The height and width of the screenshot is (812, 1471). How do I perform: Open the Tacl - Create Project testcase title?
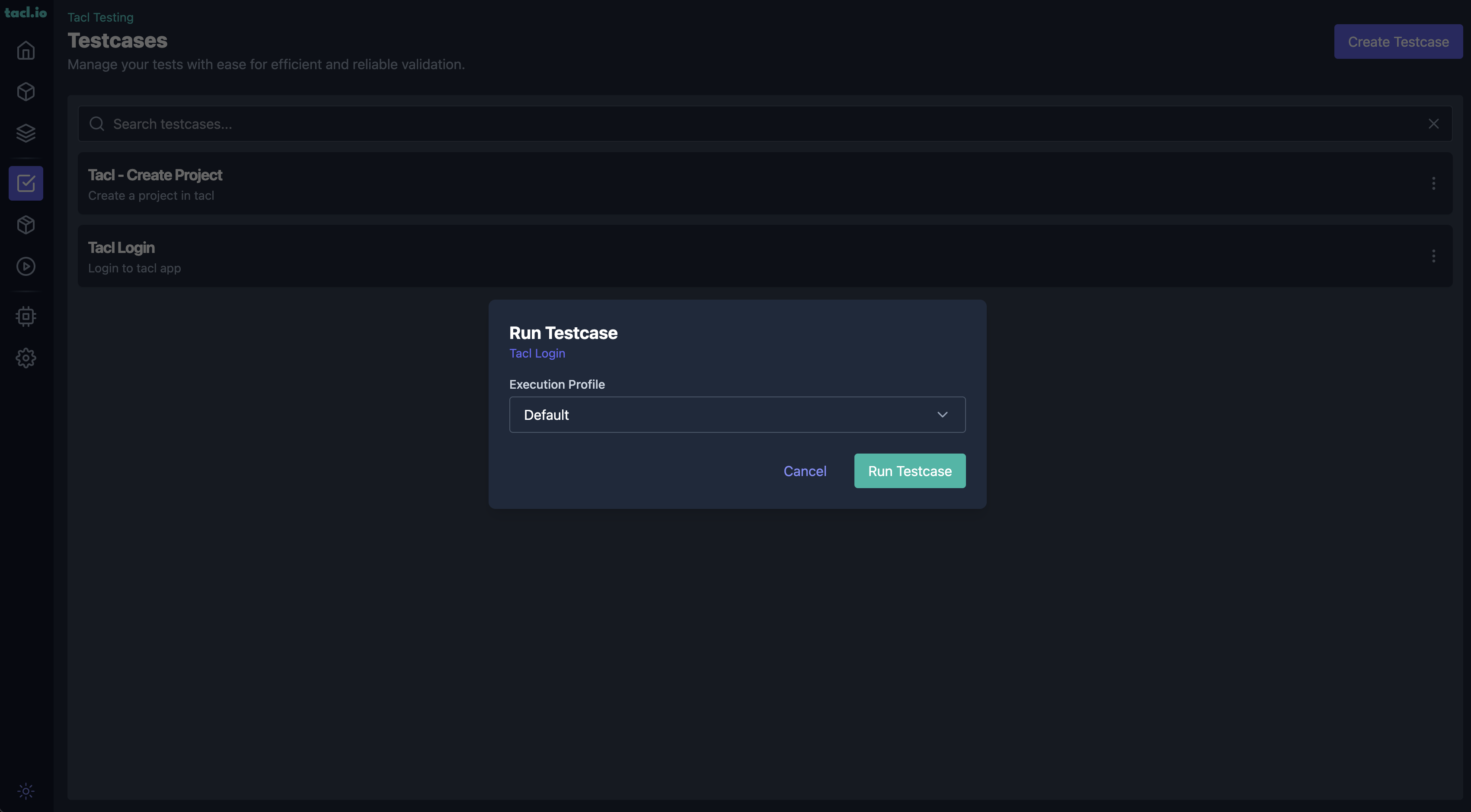[155, 175]
